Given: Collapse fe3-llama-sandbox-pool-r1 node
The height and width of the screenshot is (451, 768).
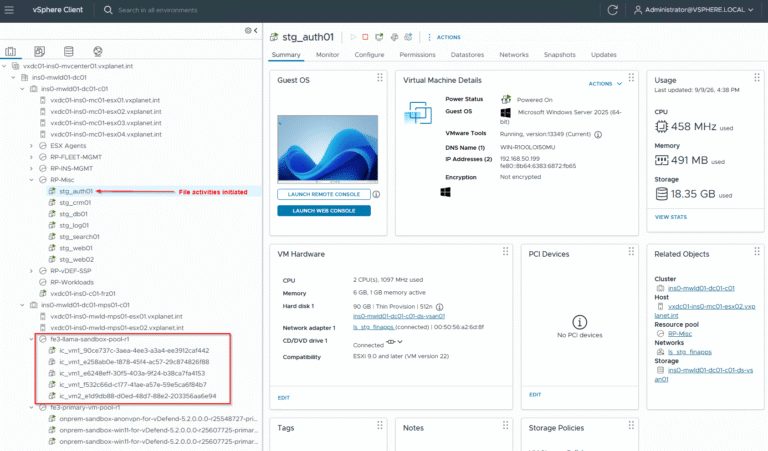Looking at the screenshot, I should pos(31,339).
